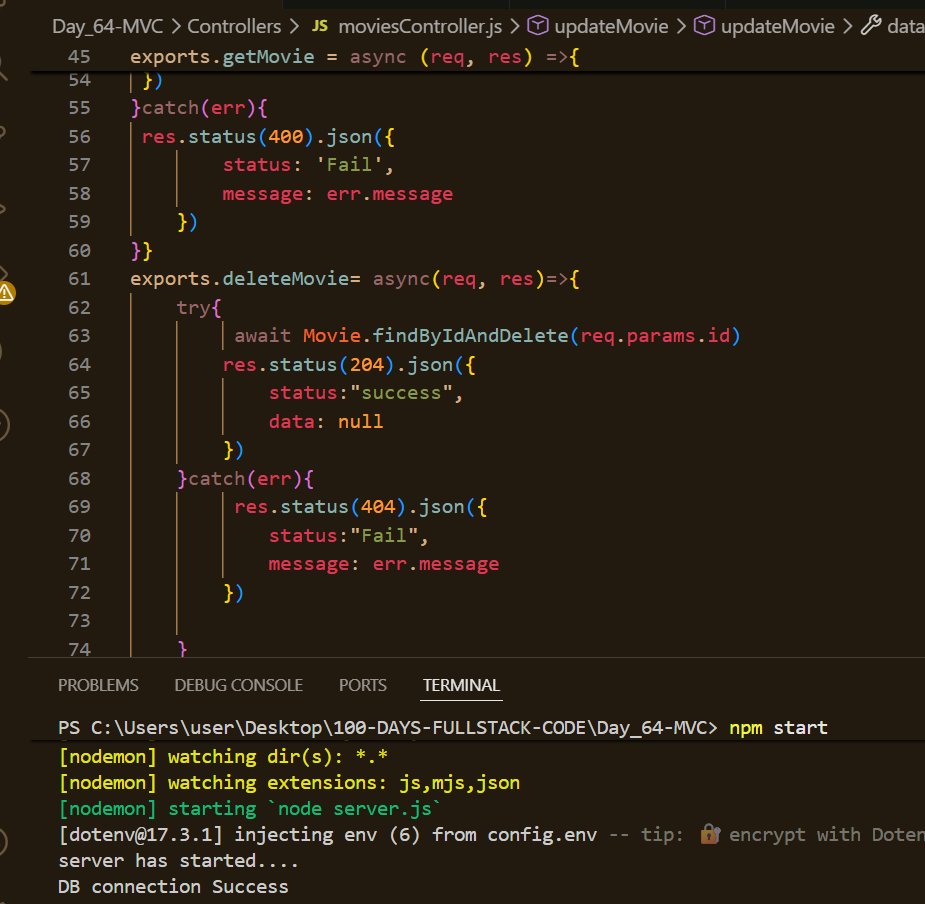This screenshot has width=925, height=904.
Task: Switch to the DEBUG CONSOLE tab
Action: pyautogui.click(x=238, y=685)
